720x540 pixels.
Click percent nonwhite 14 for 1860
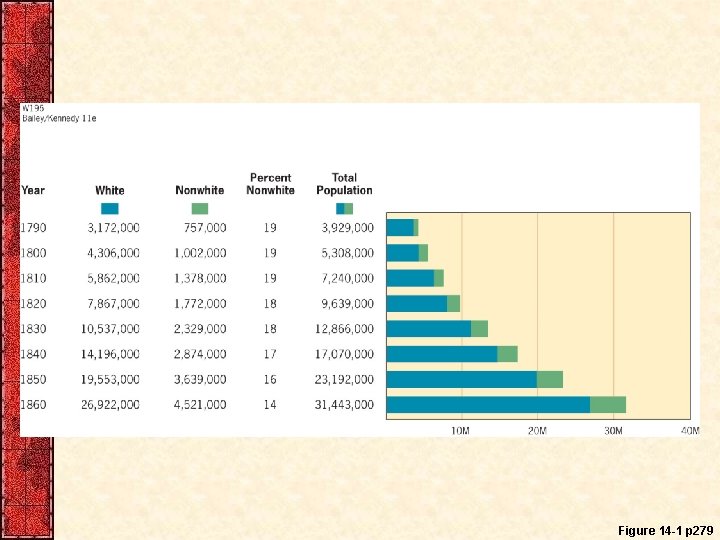[x=270, y=405]
